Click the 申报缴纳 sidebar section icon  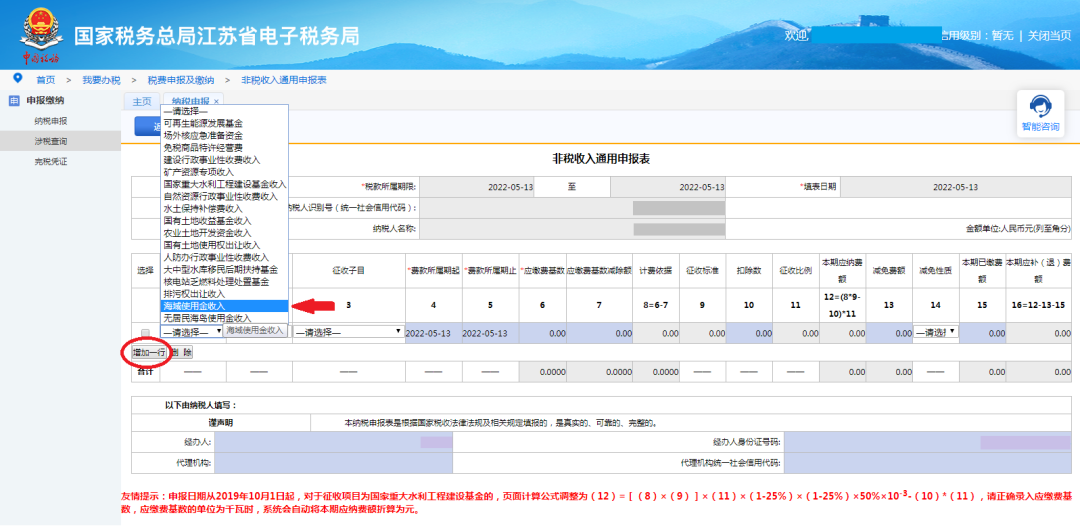pyautogui.click(x=14, y=101)
